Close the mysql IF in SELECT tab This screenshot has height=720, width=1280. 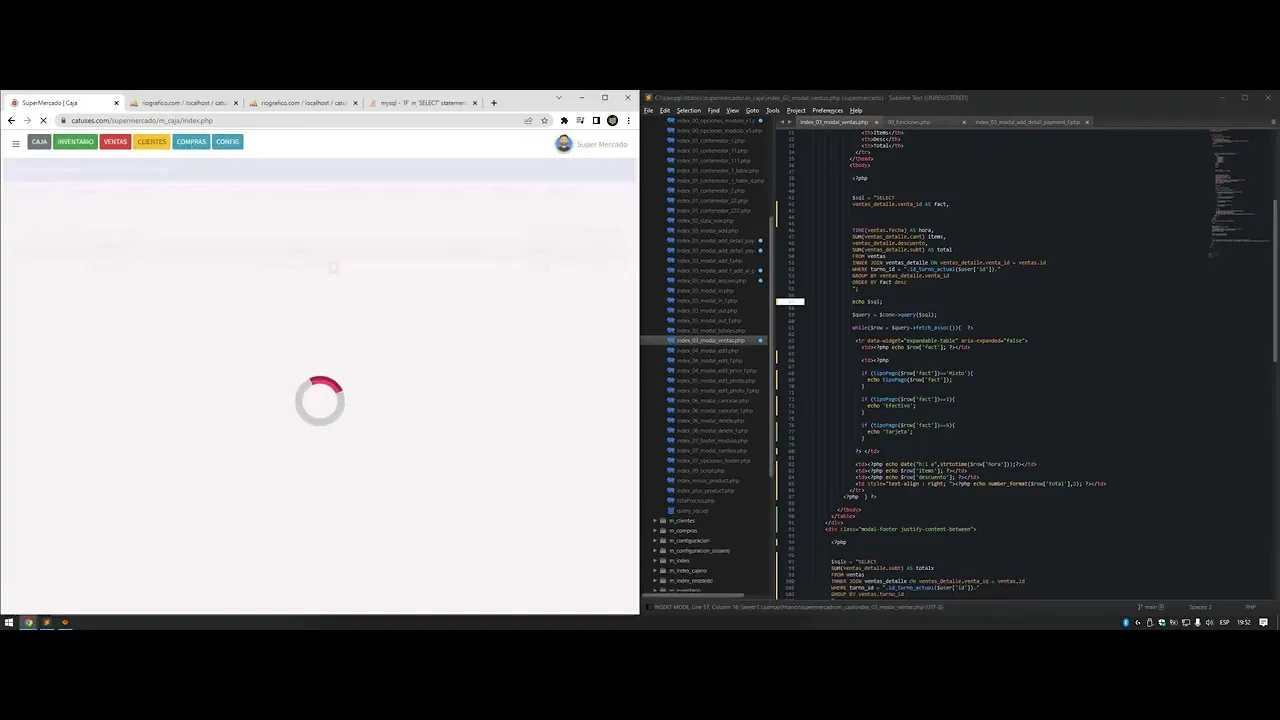(474, 103)
